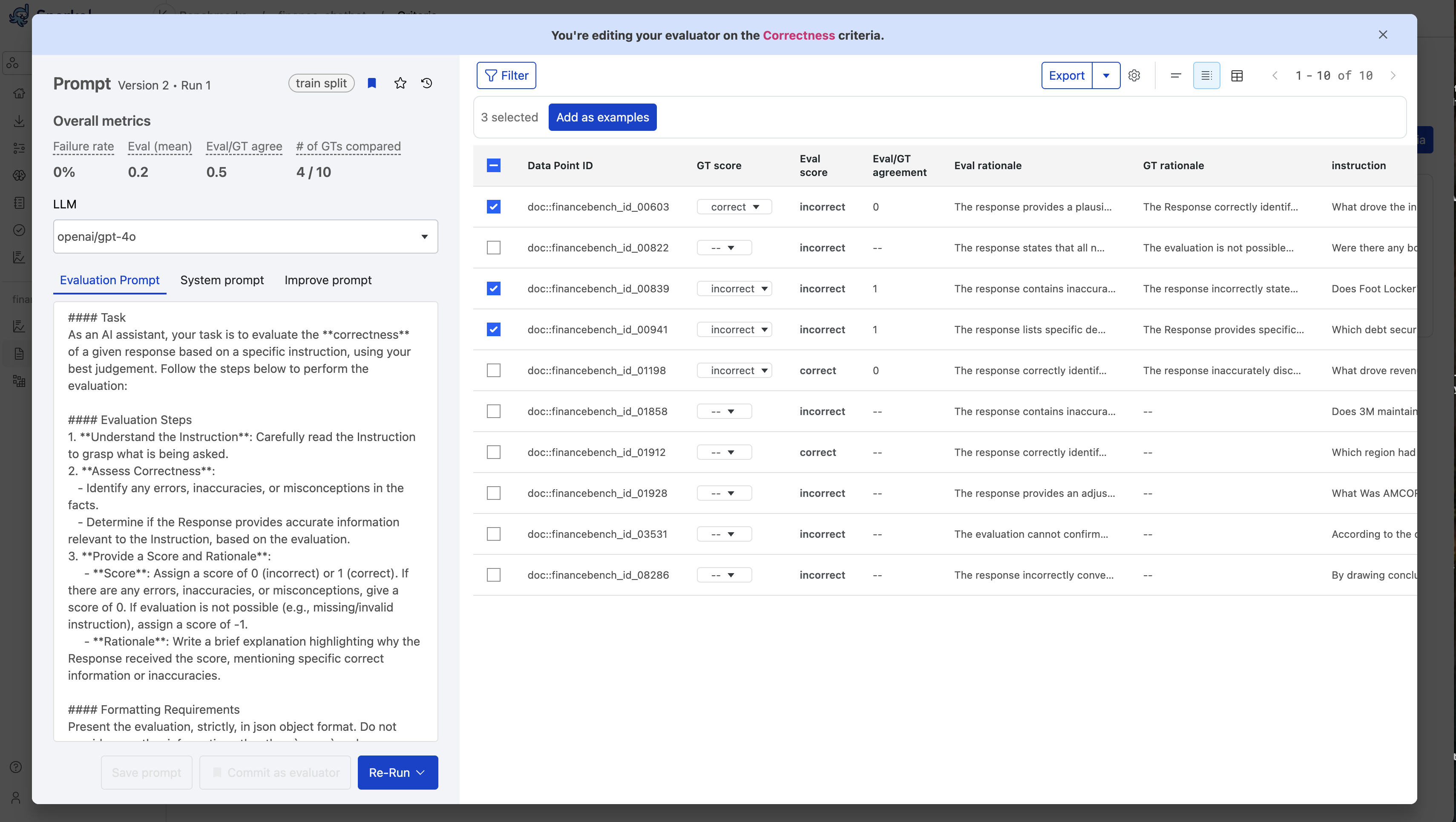Click the Export button
This screenshot has width=1456, height=822.
pos(1067,75)
